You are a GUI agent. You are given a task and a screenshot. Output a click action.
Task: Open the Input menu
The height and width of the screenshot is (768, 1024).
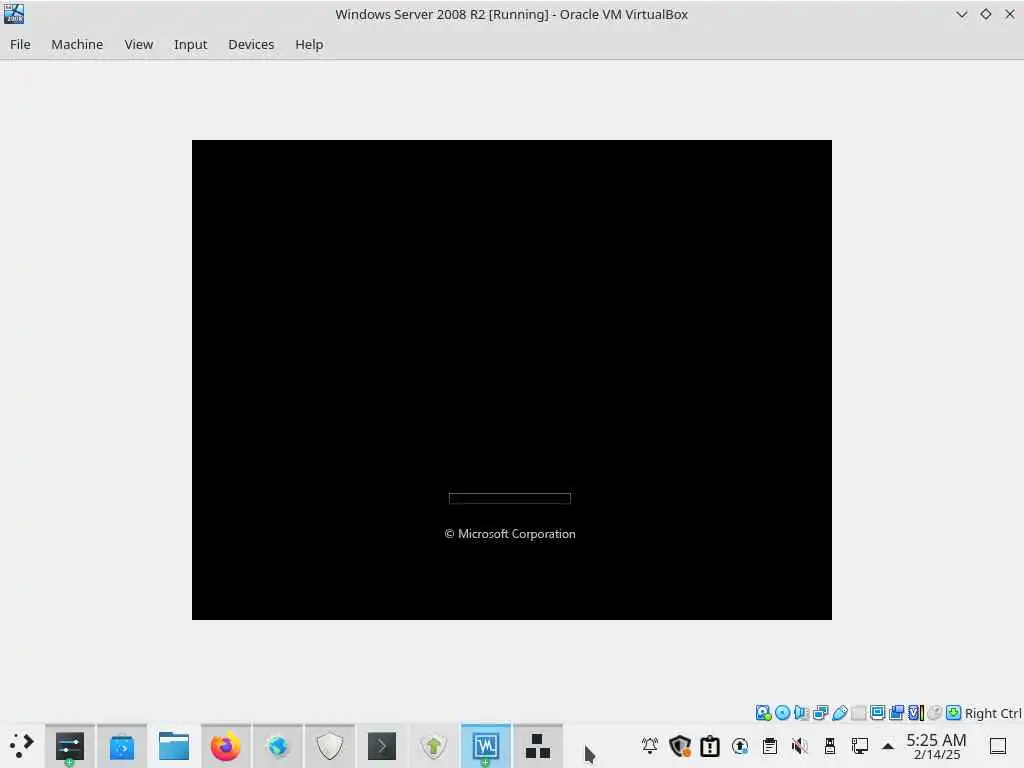(x=190, y=44)
